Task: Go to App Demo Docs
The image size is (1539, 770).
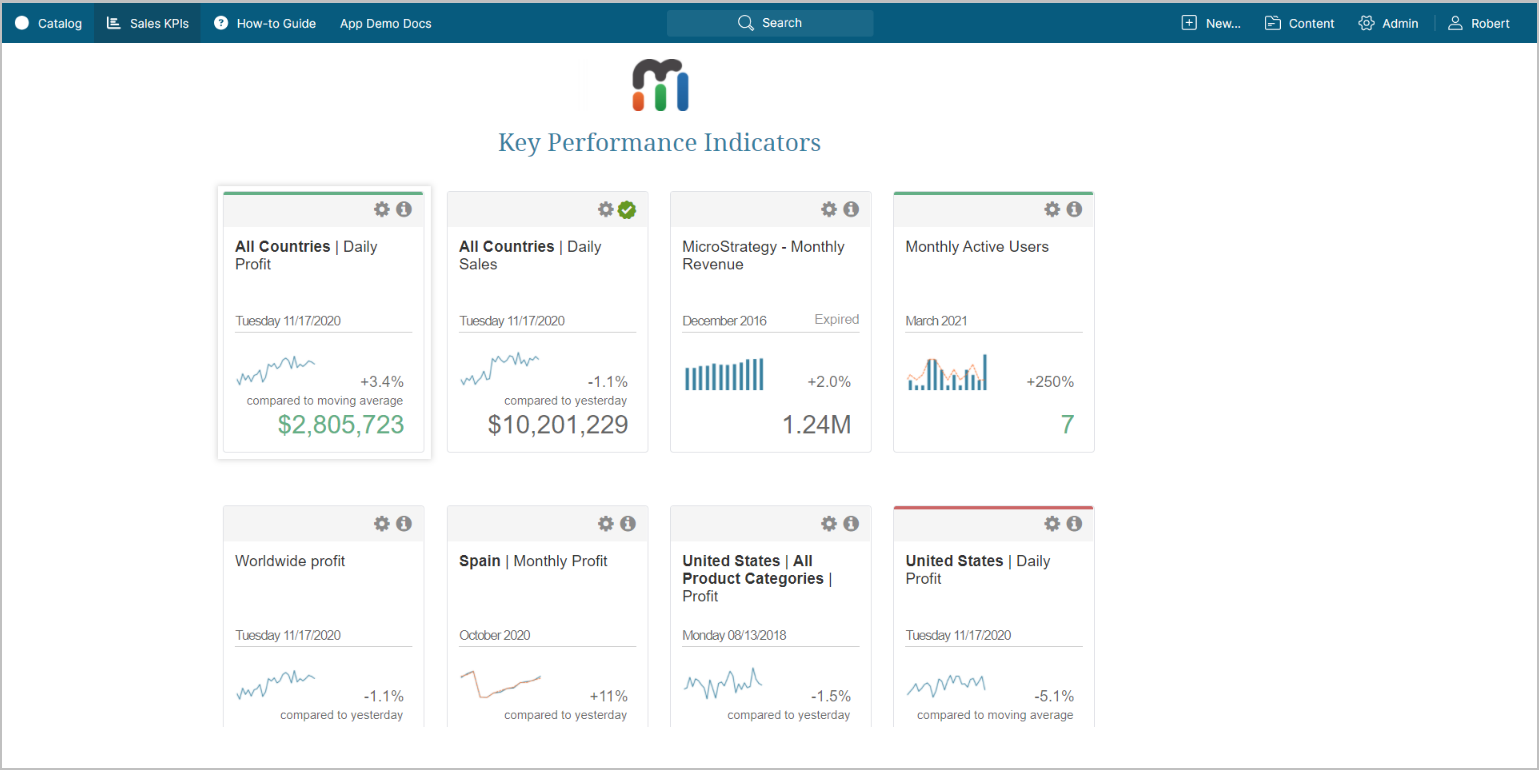Action: pos(385,23)
